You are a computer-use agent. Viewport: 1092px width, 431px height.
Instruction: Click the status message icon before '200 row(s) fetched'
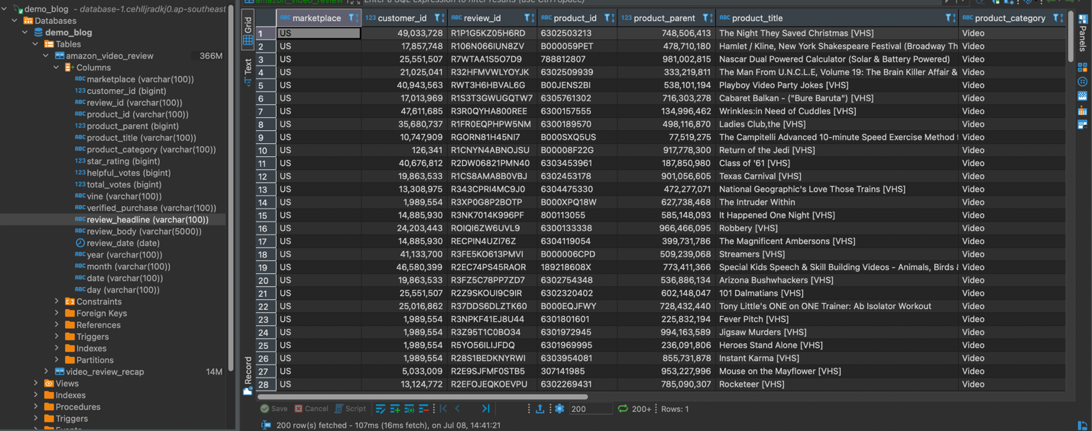266,425
